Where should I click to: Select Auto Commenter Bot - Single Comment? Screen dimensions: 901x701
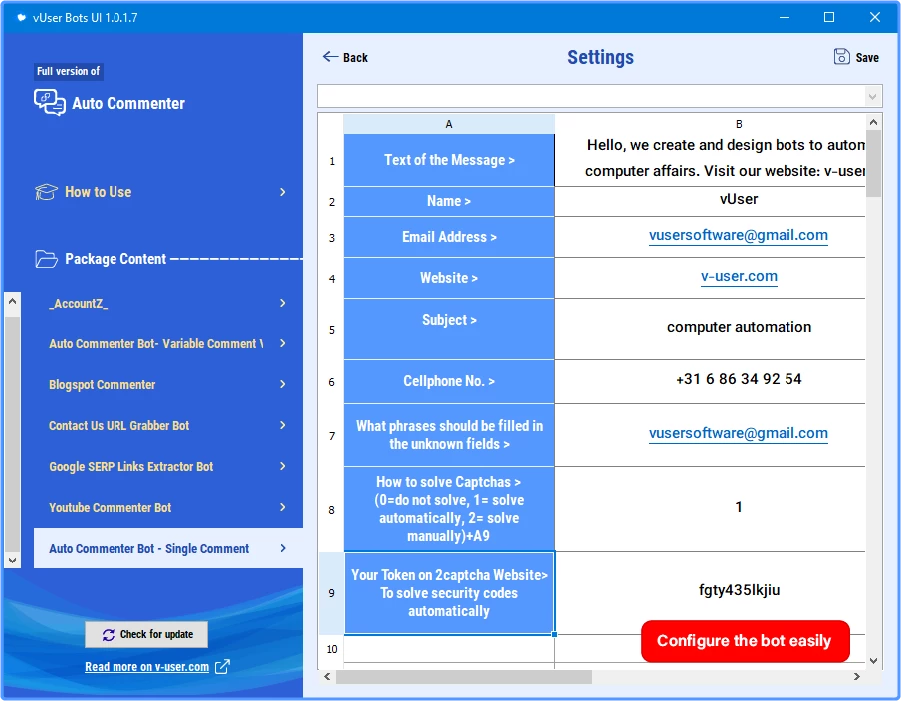tap(168, 548)
